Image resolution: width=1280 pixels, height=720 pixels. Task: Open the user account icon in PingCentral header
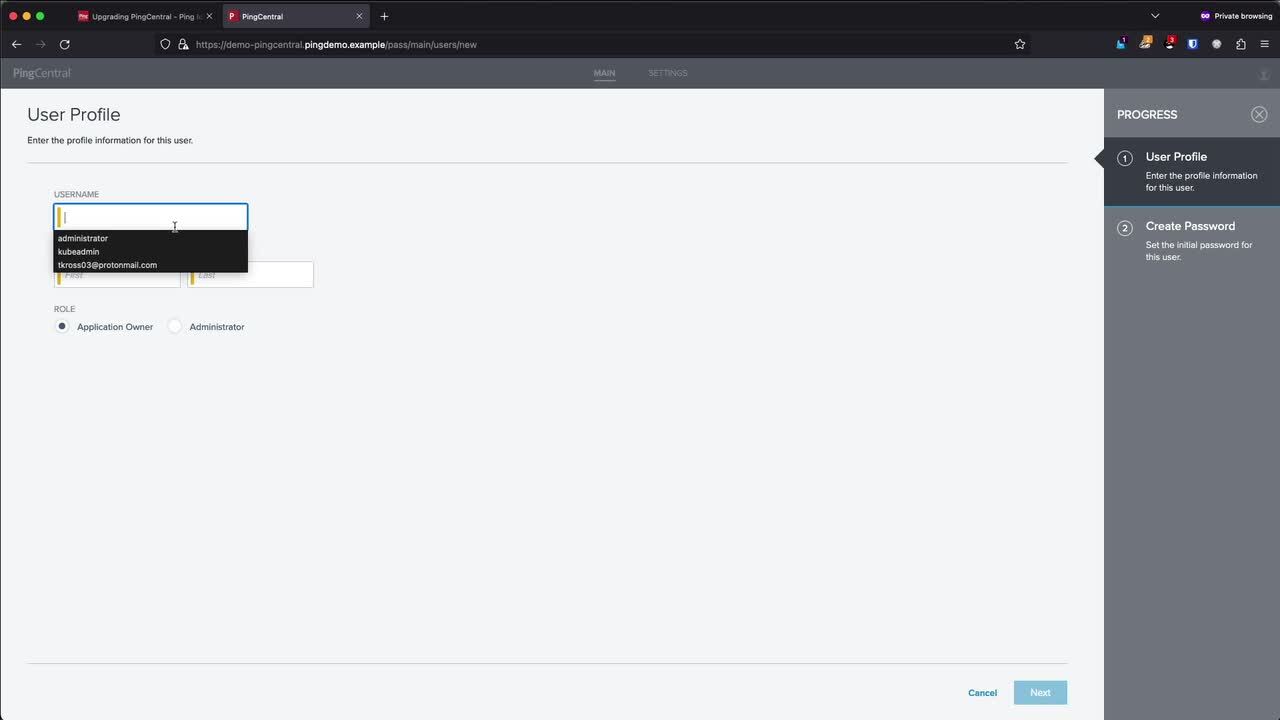(x=1264, y=75)
